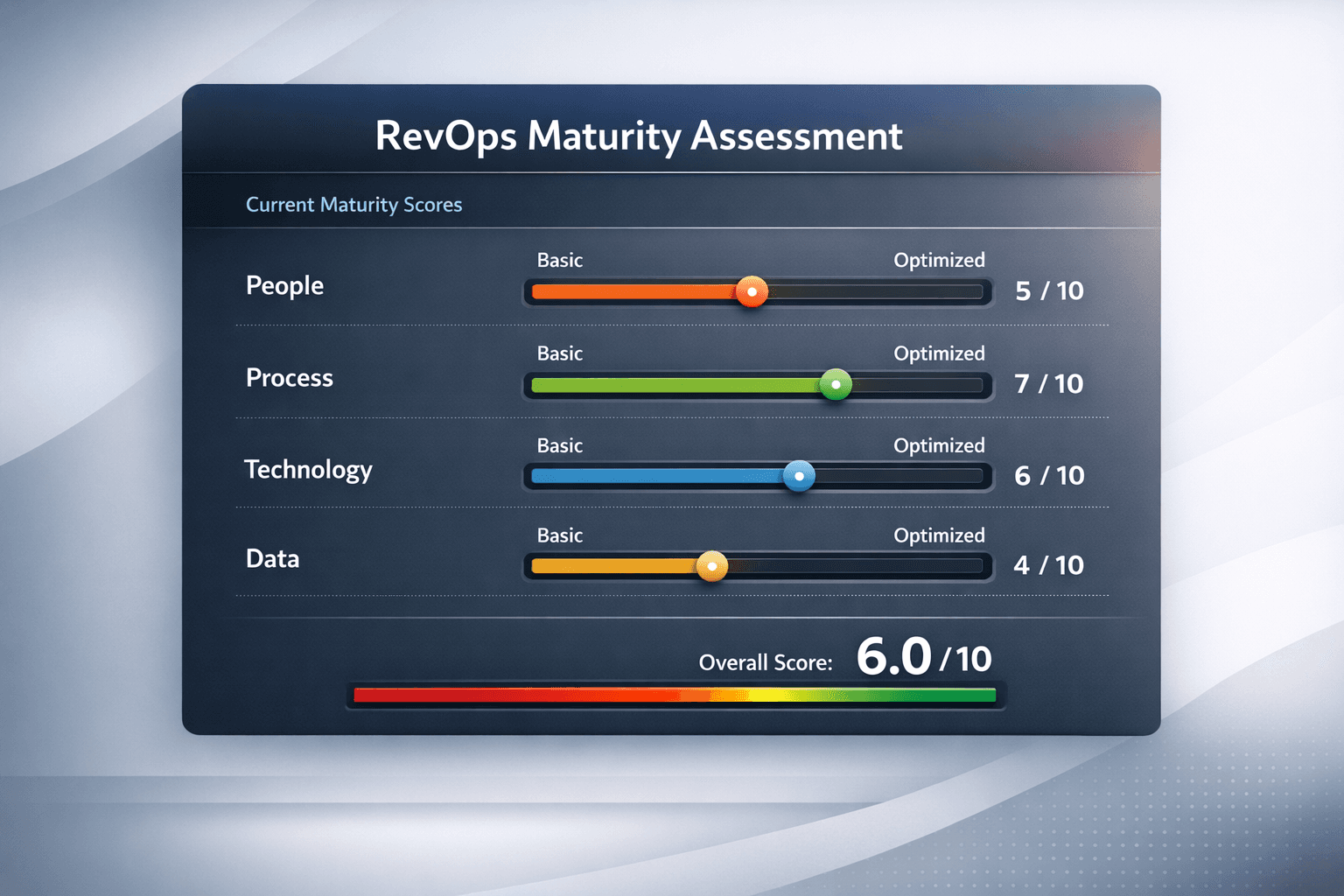Click the overall score gradient bar
This screenshot has height=896, width=1344.
coord(674,695)
